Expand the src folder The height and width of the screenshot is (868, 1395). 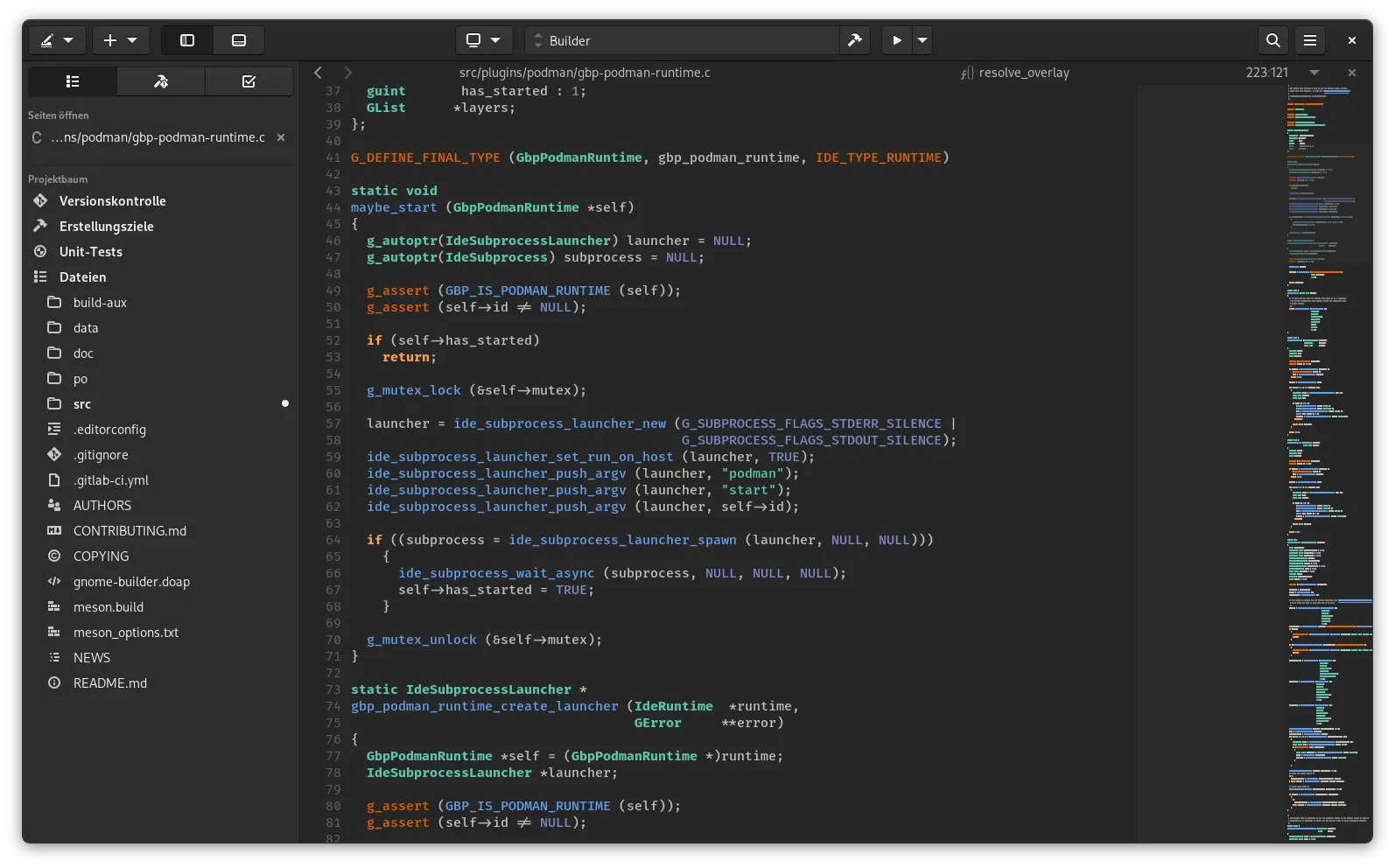click(x=82, y=404)
